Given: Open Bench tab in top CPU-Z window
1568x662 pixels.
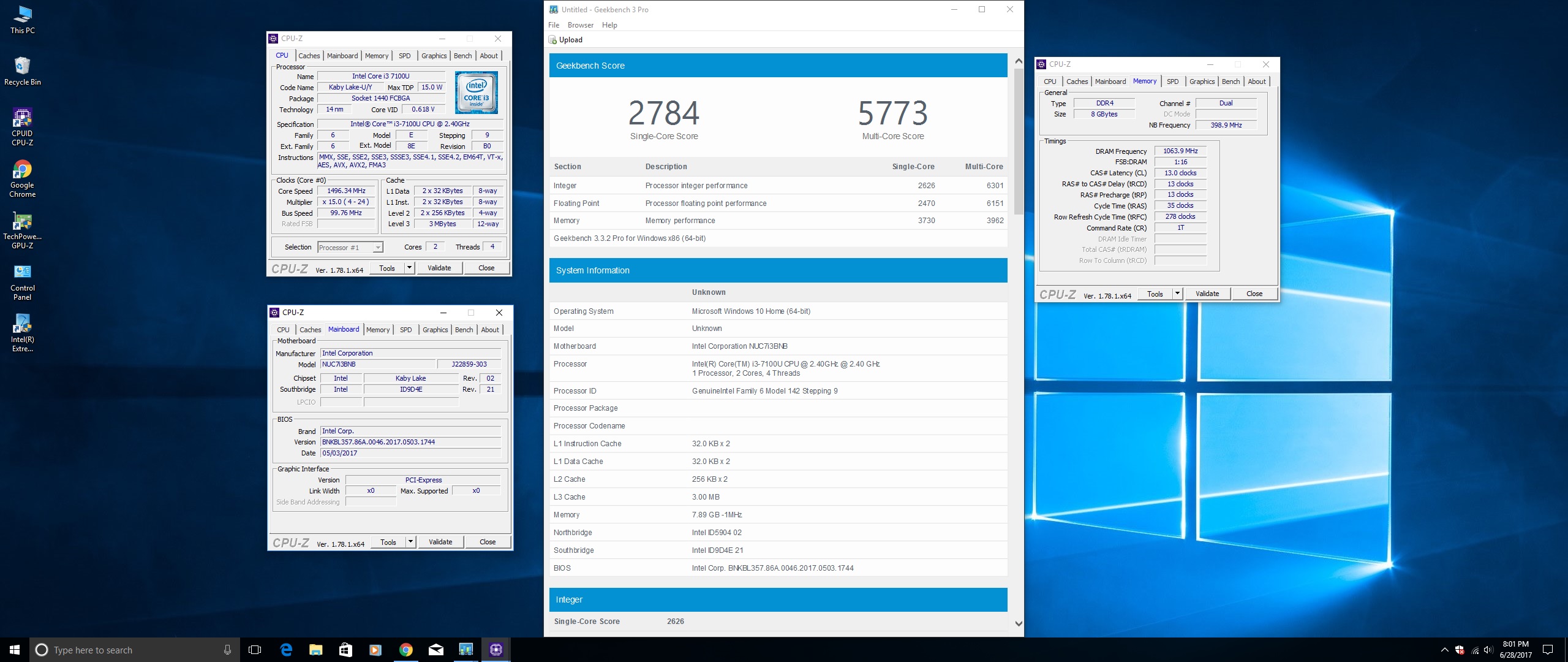Looking at the screenshot, I should [462, 56].
